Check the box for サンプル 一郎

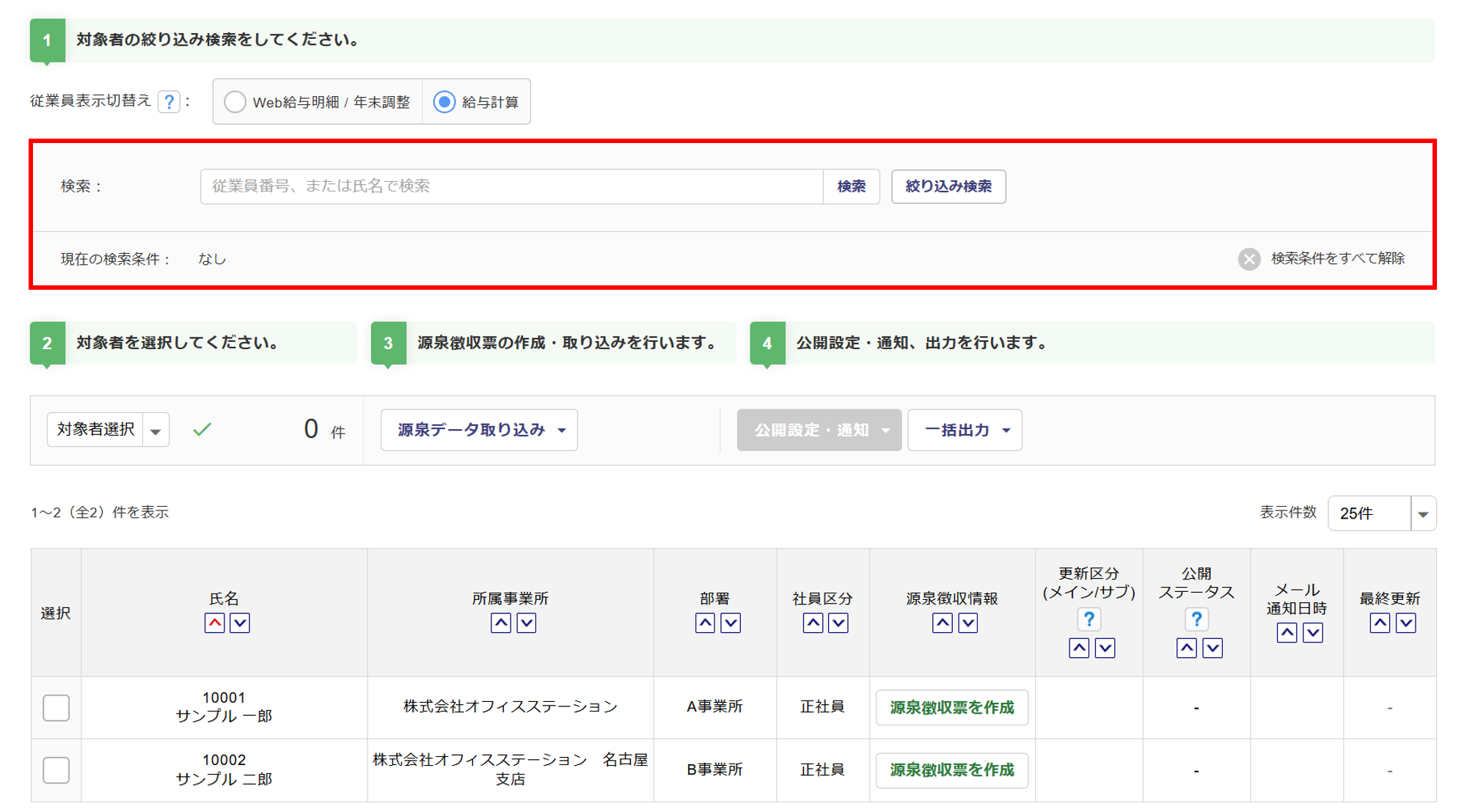point(56,708)
